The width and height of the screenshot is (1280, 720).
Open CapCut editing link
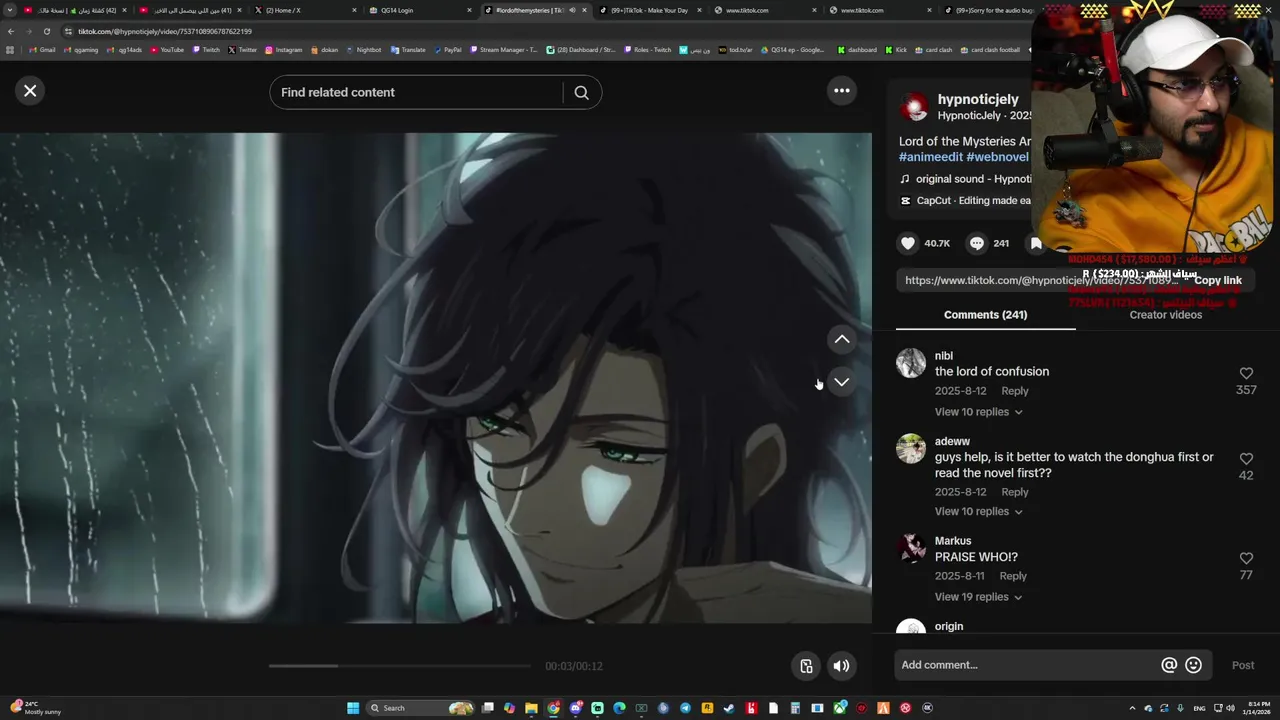coord(965,200)
